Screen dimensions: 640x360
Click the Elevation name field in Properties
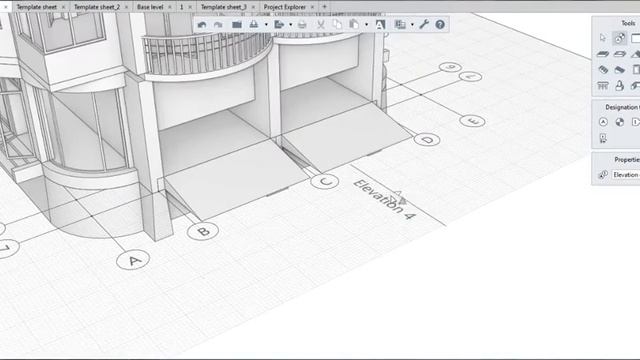click(626, 175)
